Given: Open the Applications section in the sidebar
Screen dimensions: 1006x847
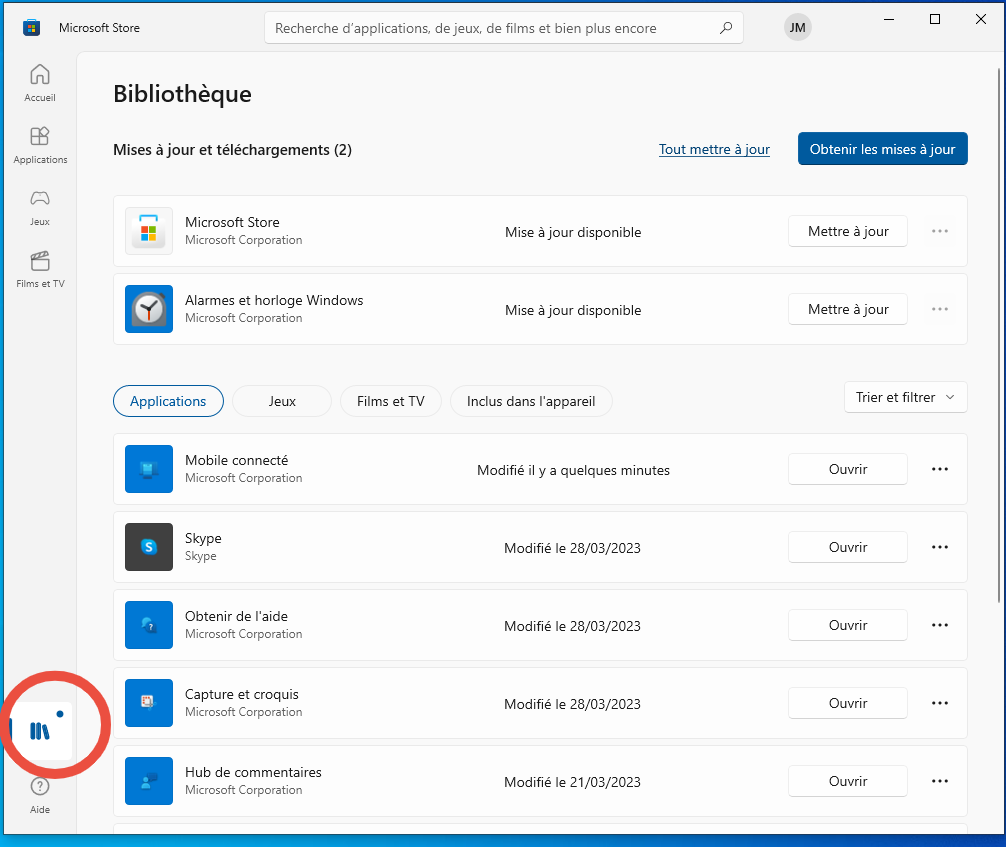Looking at the screenshot, I should click(40, 146).
